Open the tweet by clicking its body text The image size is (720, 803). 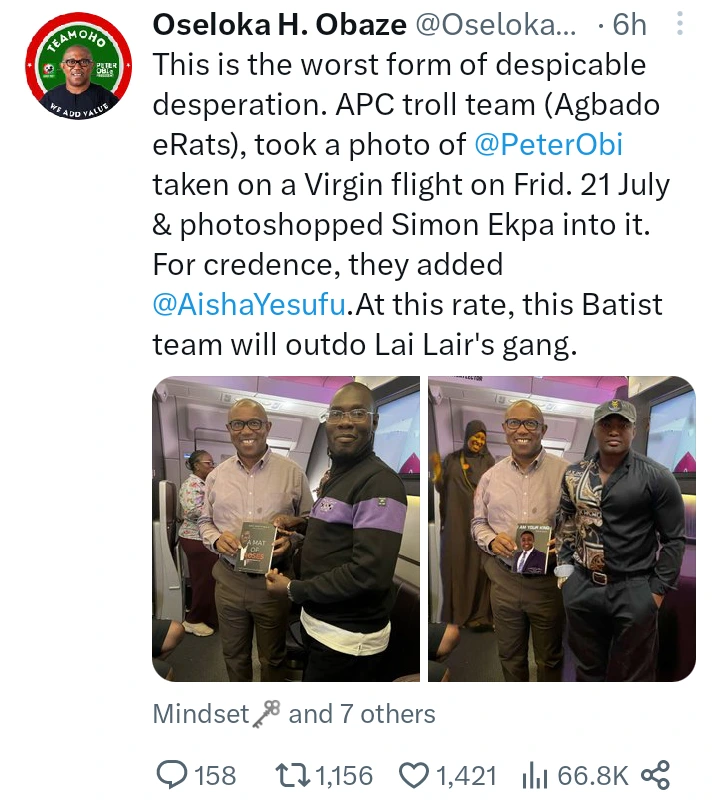[x=400, y=225]
